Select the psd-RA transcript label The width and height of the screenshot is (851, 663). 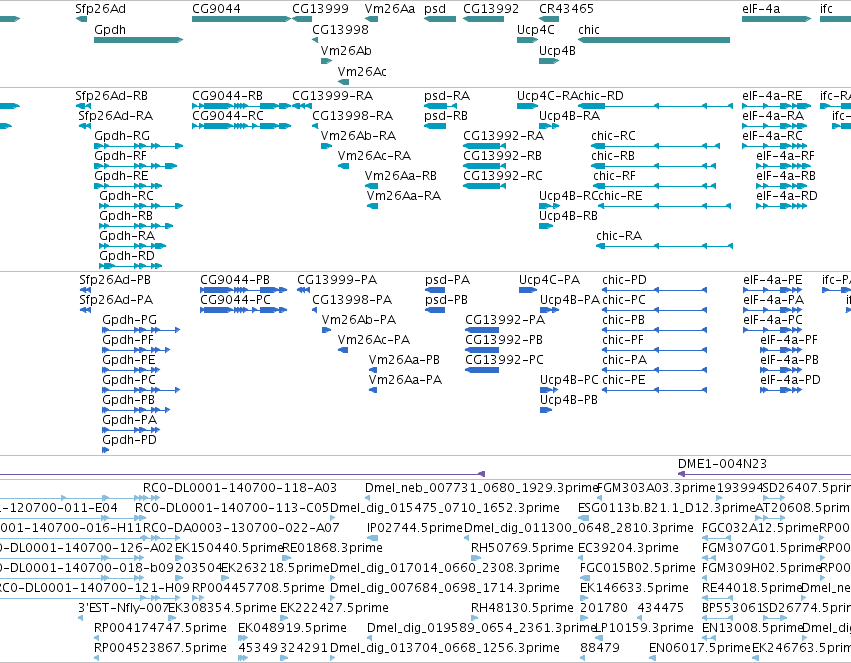(x=447, y=96)
